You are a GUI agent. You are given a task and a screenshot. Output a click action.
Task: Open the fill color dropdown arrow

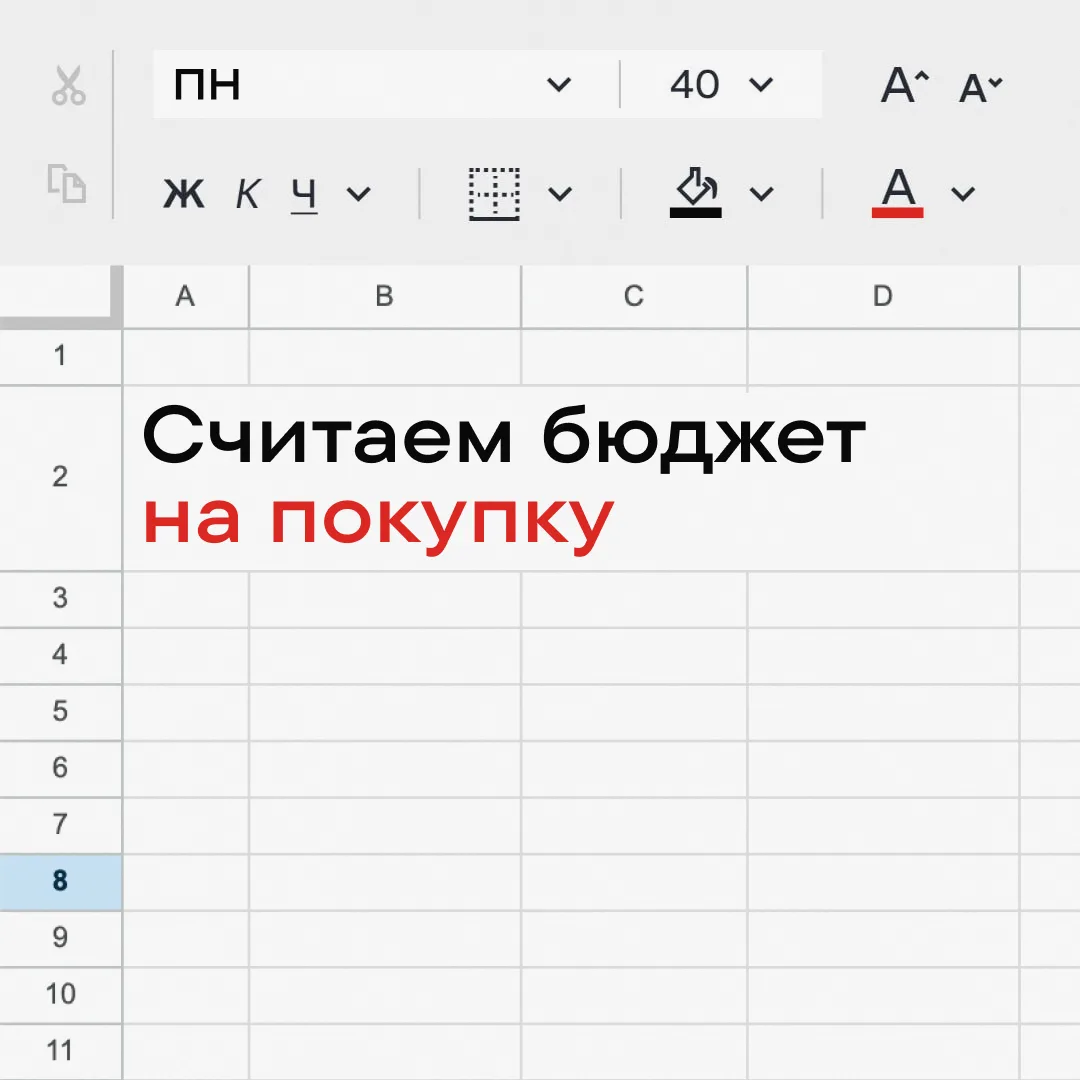[x=761, y=194]
